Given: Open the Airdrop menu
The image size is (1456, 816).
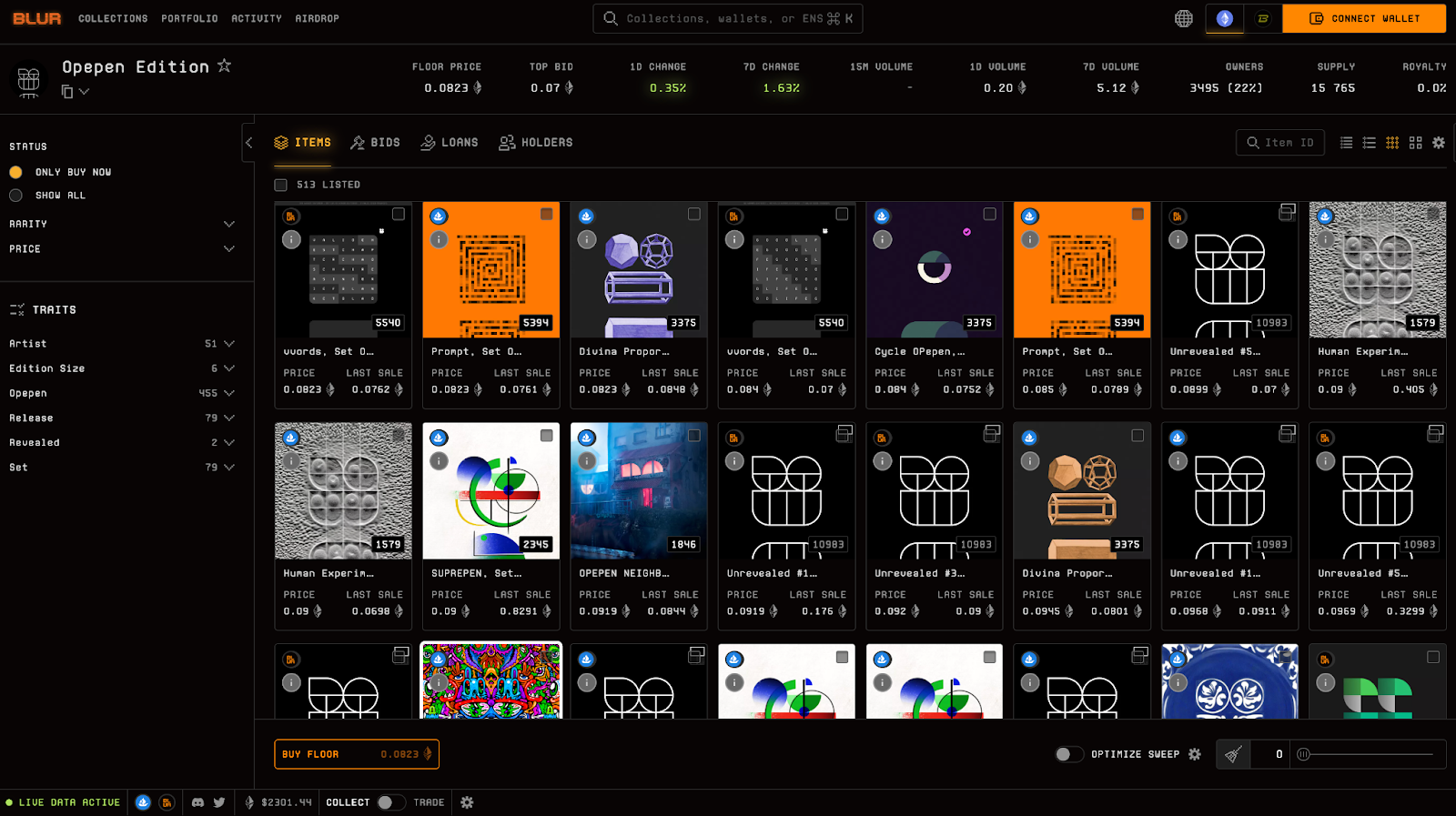Looking at the screenshot, I should pyautogui.click(x=317, y=18).
